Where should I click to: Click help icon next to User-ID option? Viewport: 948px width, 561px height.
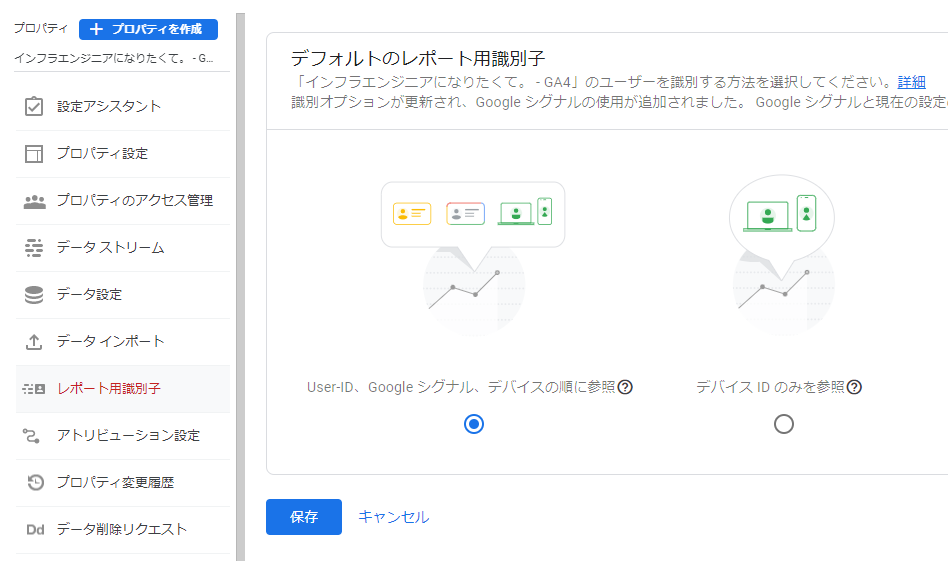click(625, 387)
